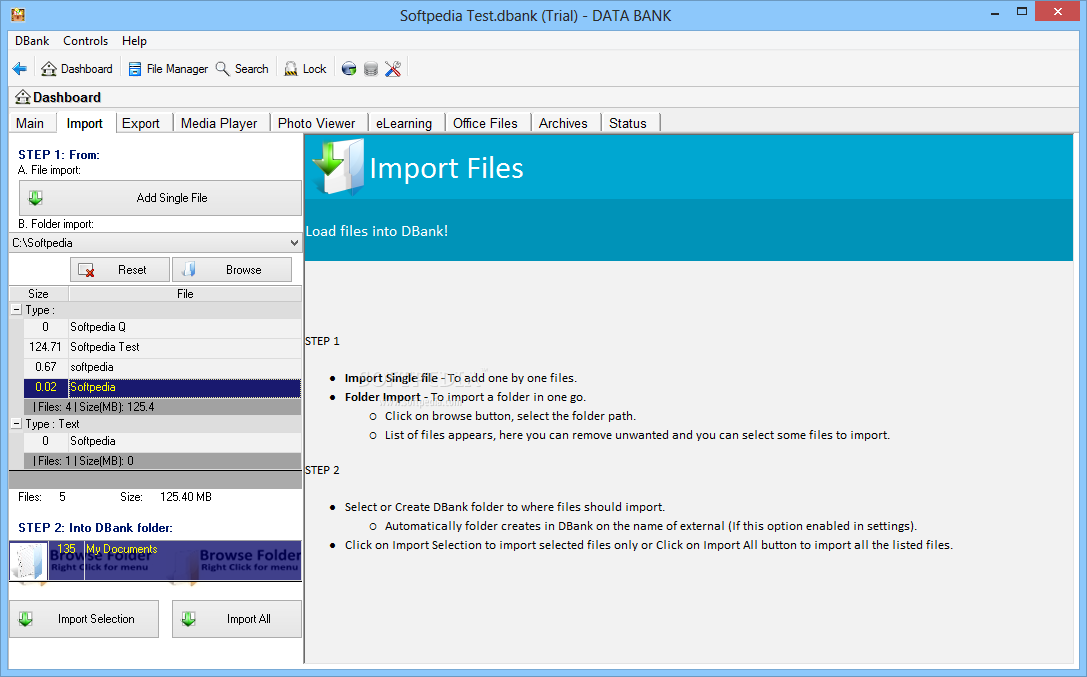
Task: Select the lowercase 'softpedia' file row
Action: point(162,367)
